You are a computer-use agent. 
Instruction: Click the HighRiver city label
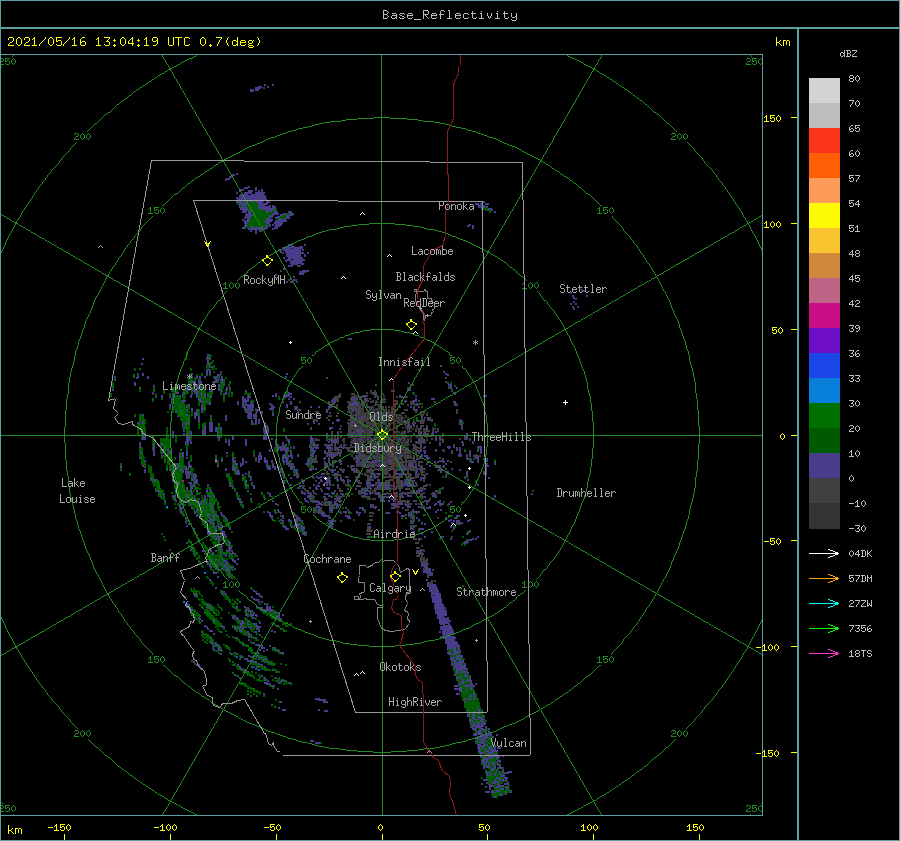pyautogui.click(x=415, y=702)
